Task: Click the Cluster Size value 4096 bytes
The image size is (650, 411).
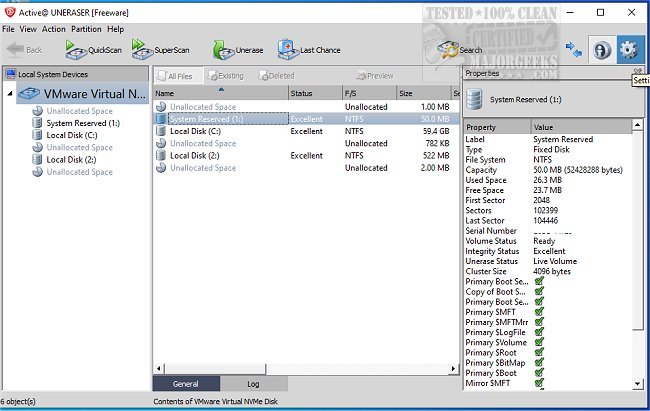Action: click(552, 272)
